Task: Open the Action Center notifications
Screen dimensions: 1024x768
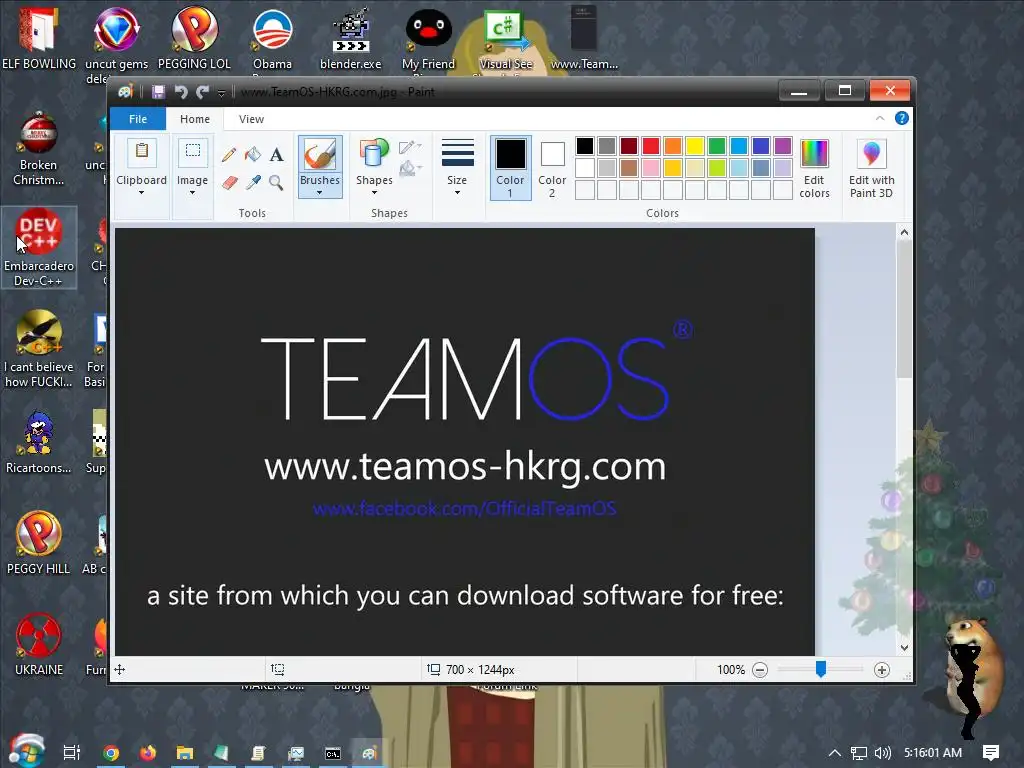Action: click(991, 753)
